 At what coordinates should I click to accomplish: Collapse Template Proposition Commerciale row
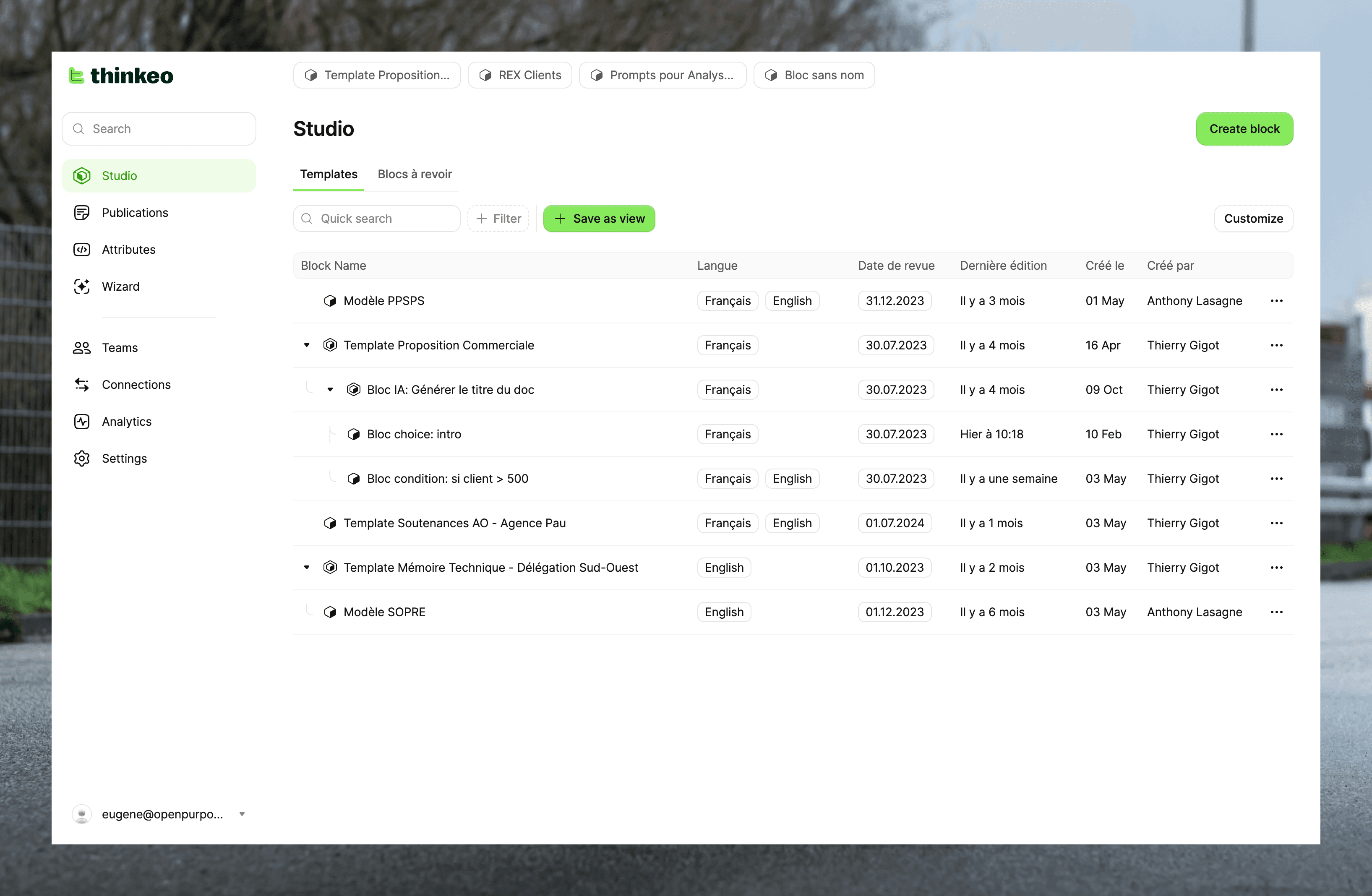307,345
